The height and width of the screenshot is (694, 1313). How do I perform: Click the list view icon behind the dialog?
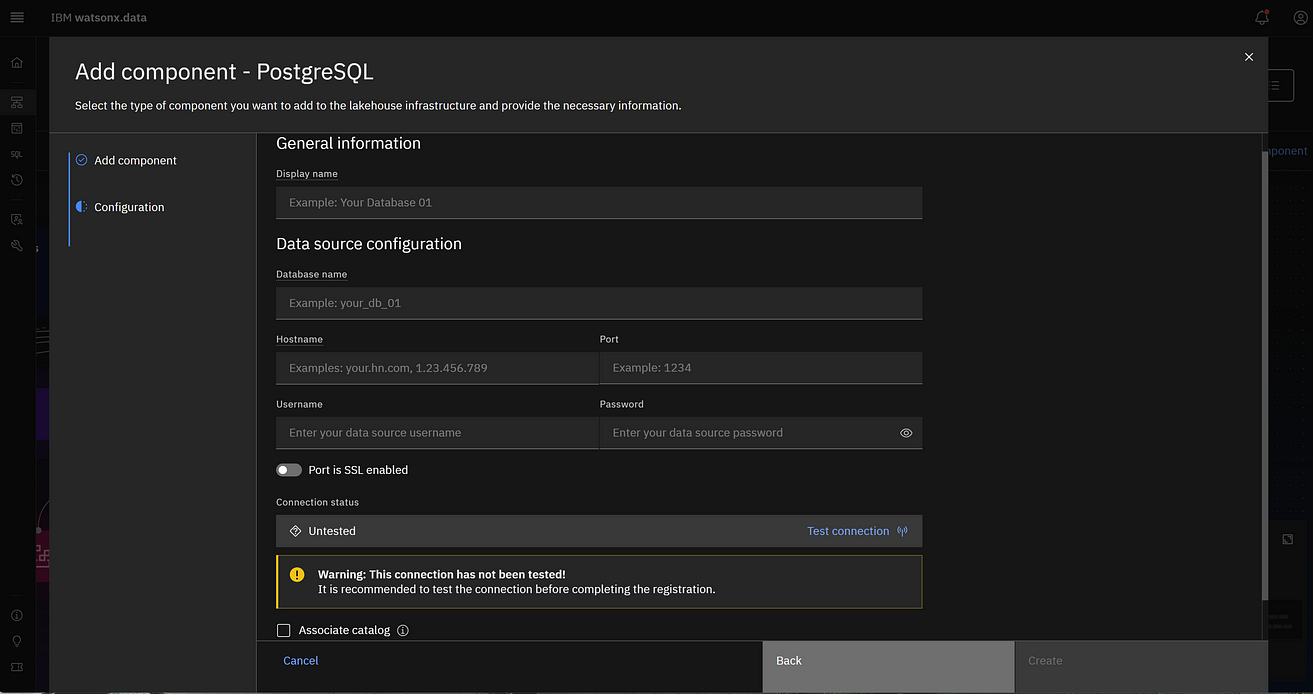pyautogui.click(x=1275, y=85)
